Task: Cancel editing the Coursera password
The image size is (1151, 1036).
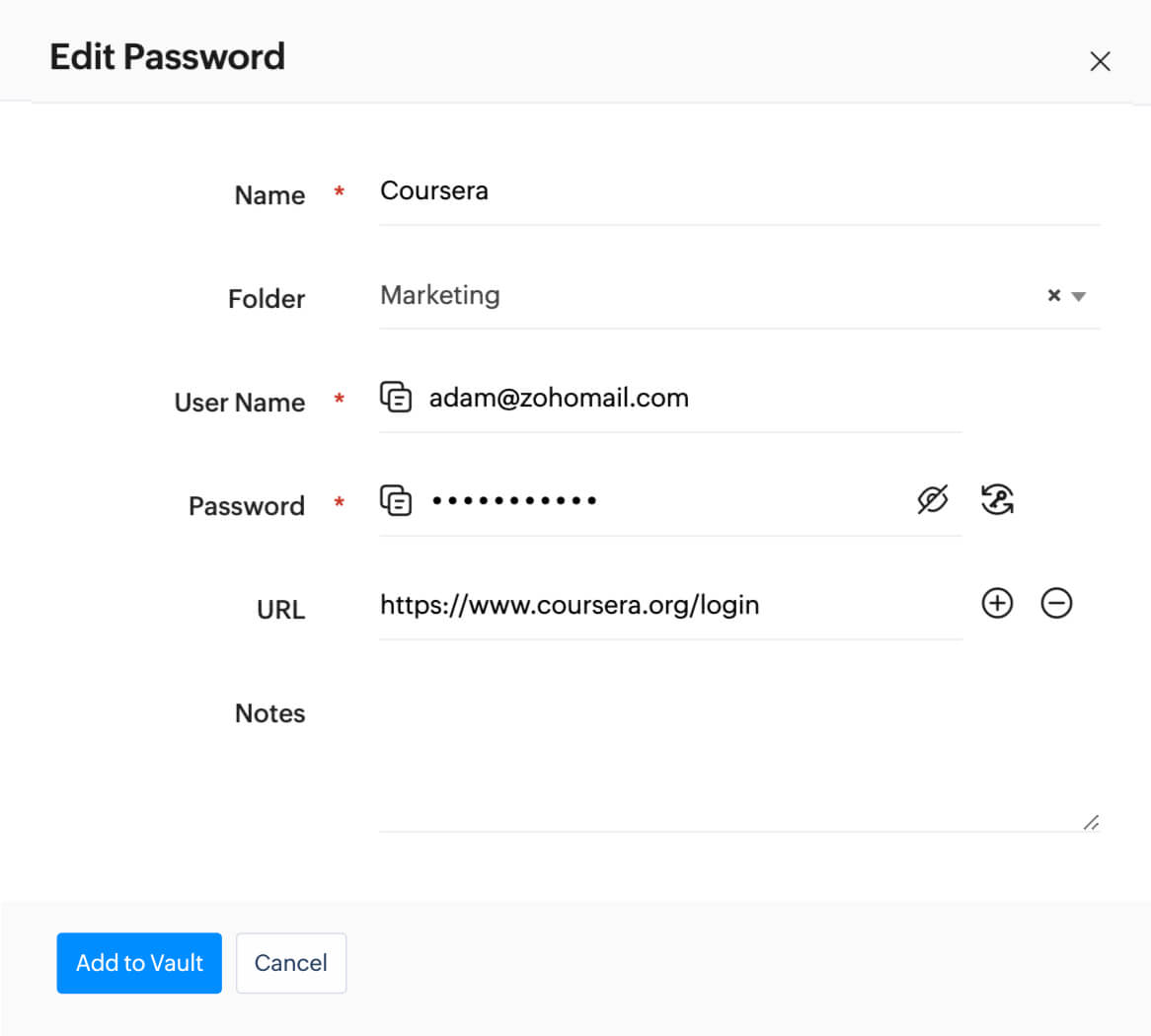Action: click(x=290, y=963)
